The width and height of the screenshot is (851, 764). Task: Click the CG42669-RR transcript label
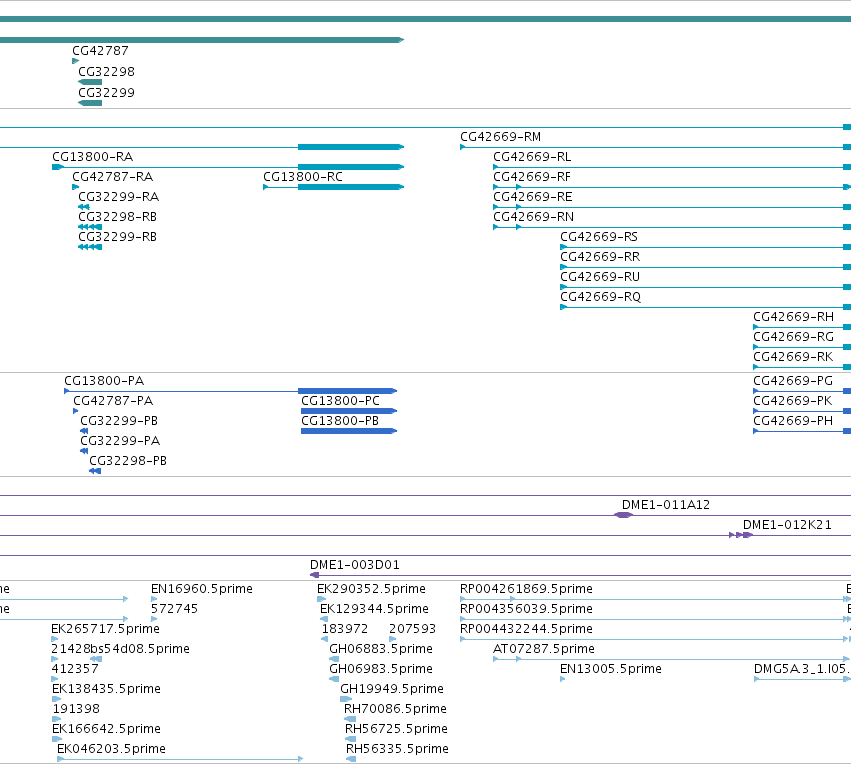pos(600,257)
